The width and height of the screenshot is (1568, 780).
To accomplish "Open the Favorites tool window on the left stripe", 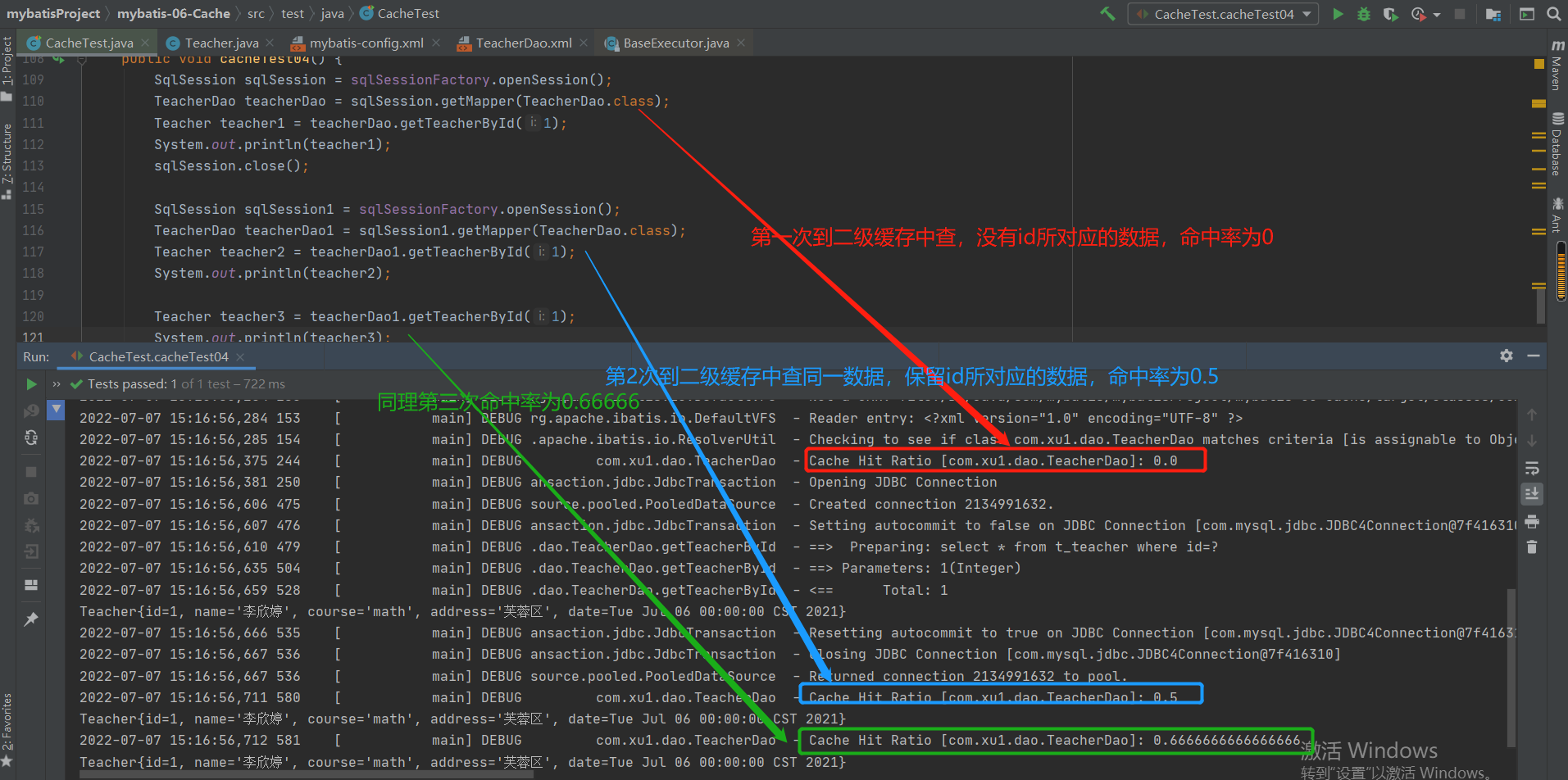I will tap(7, 729).
